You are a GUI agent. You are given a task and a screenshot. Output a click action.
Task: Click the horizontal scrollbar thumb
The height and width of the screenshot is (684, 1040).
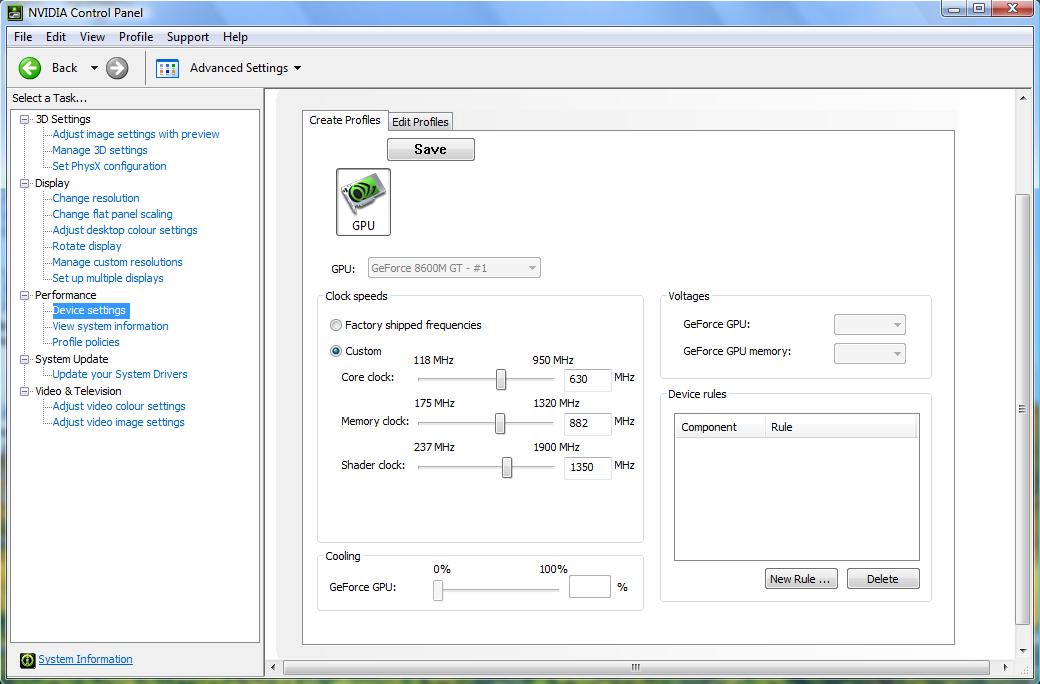coord(636,667)
